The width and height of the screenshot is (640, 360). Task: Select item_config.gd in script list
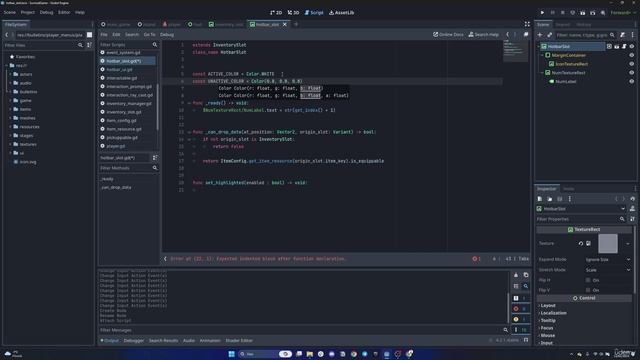121,120
